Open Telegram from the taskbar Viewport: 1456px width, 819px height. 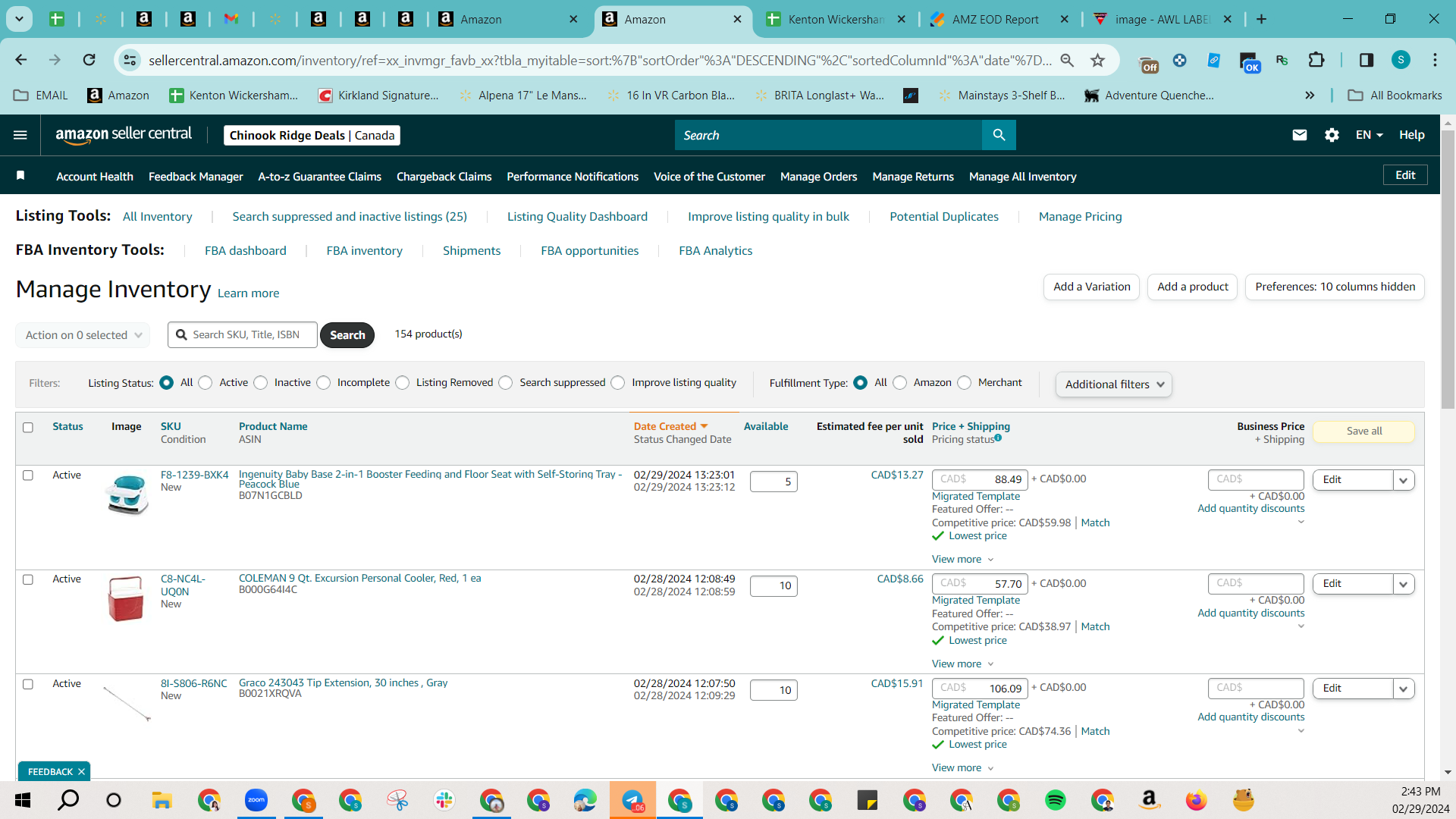632,800
